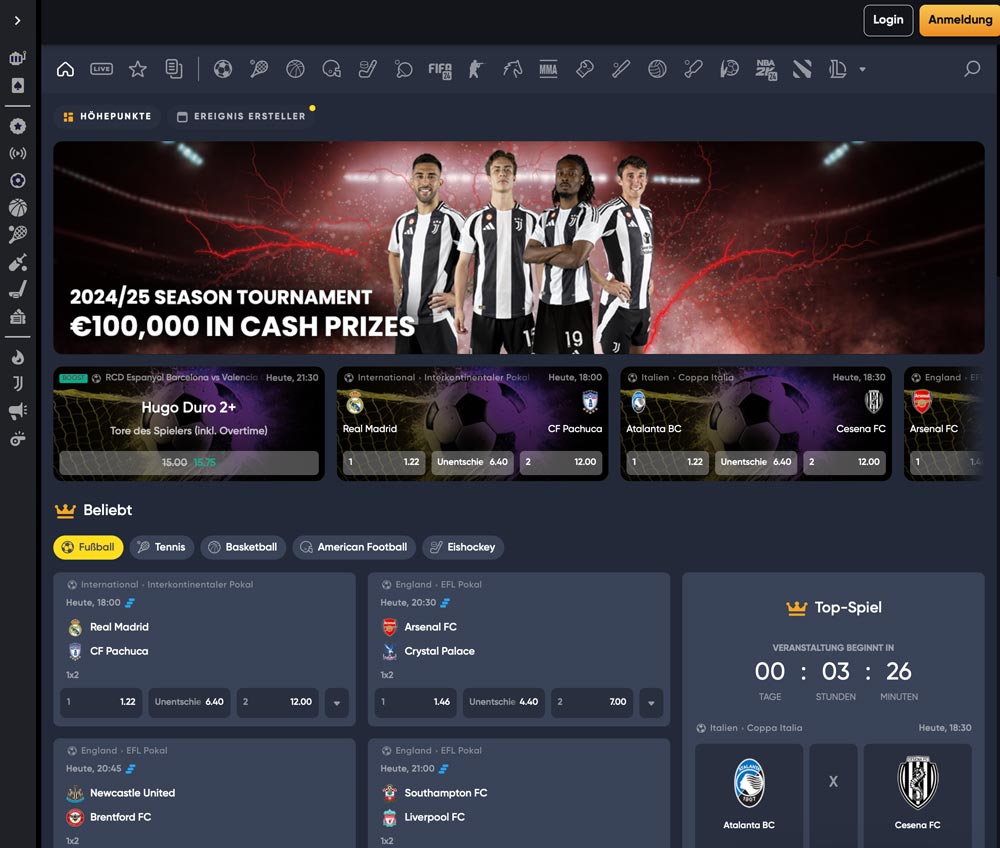
Task: Select the Hugo Duro 2+ boosted odds 15.75
Action: click(189, 462)
